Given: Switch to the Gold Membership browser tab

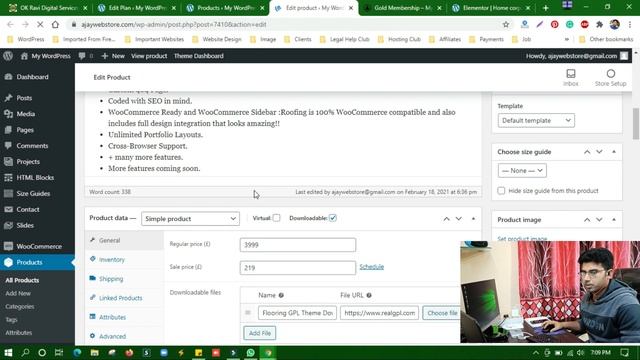Looking at the screenshot, I should [x=402, y=8].
